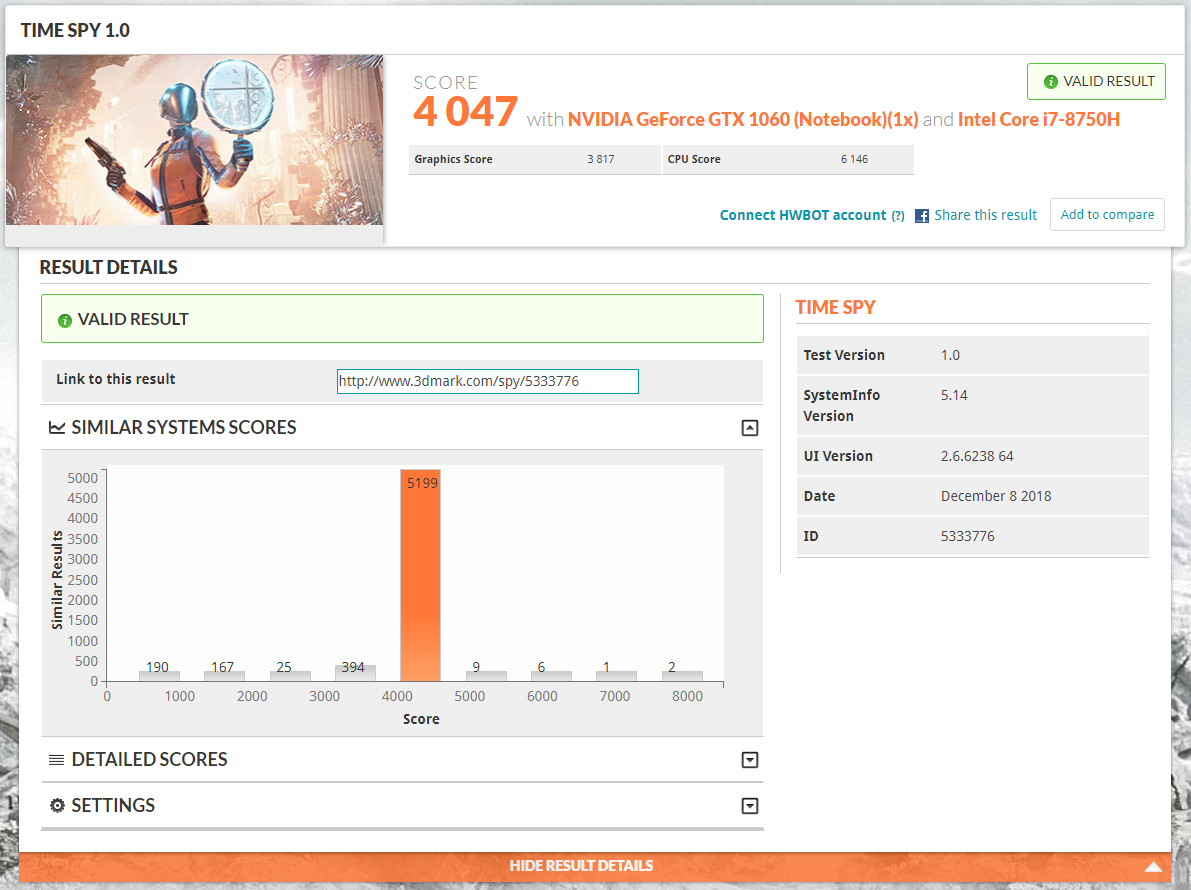The height and width of the screenshot is (890, 1191).
Task: Click the Time Spy 1.0 title
Action: 75,30
